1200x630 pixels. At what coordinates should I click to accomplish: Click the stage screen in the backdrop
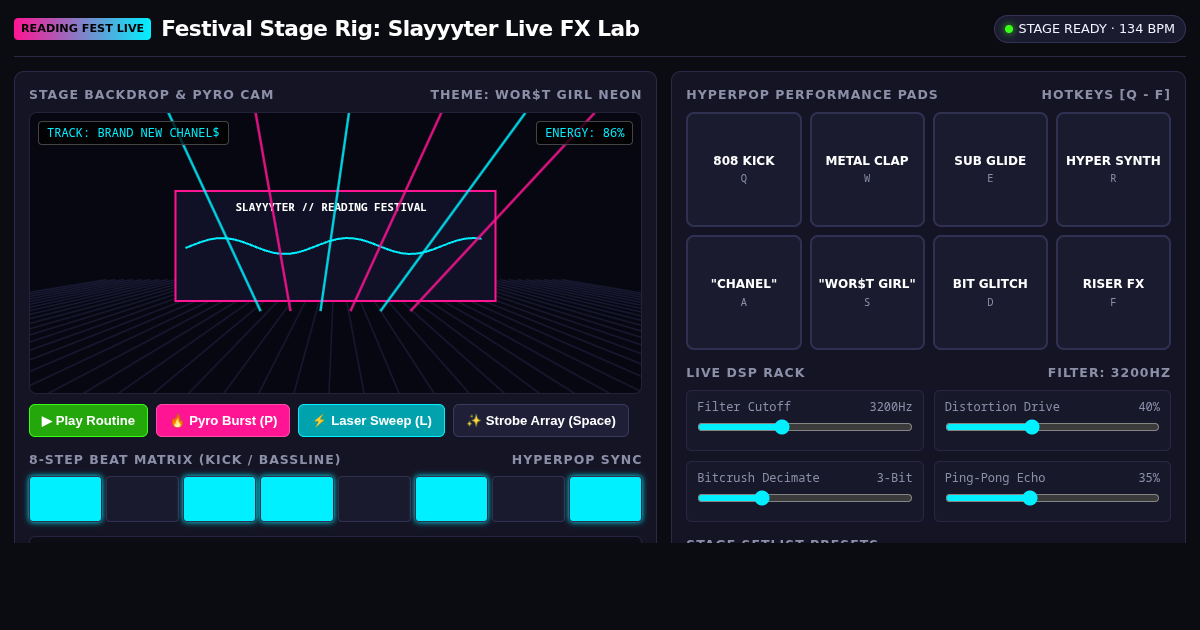coord(335,246)
